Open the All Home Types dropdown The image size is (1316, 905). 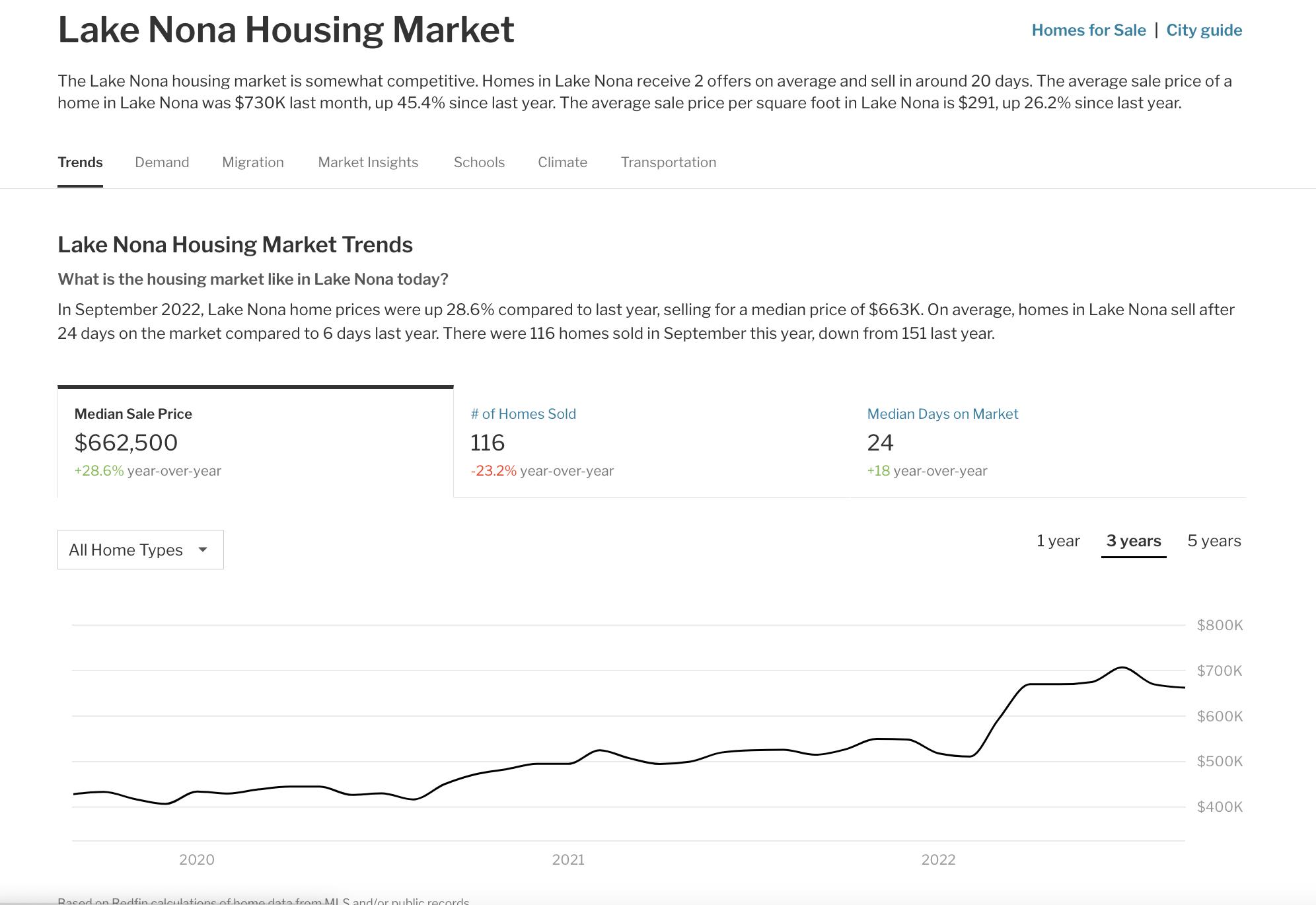[x=126, y=550]
